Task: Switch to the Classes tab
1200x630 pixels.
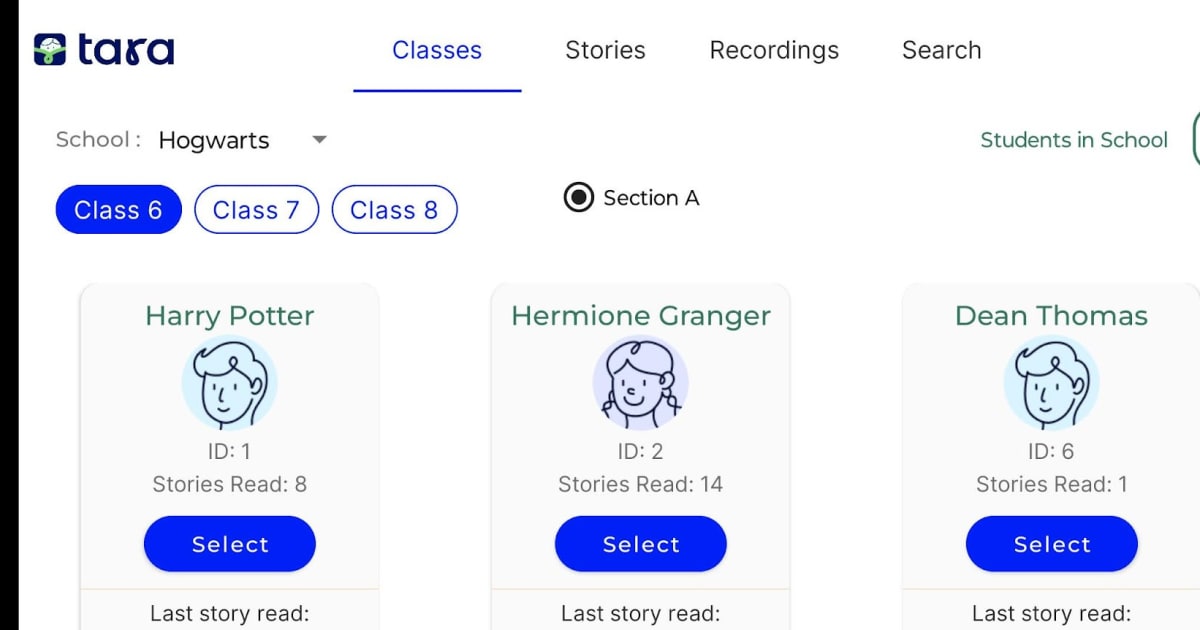Action: (x=437, y=50)
